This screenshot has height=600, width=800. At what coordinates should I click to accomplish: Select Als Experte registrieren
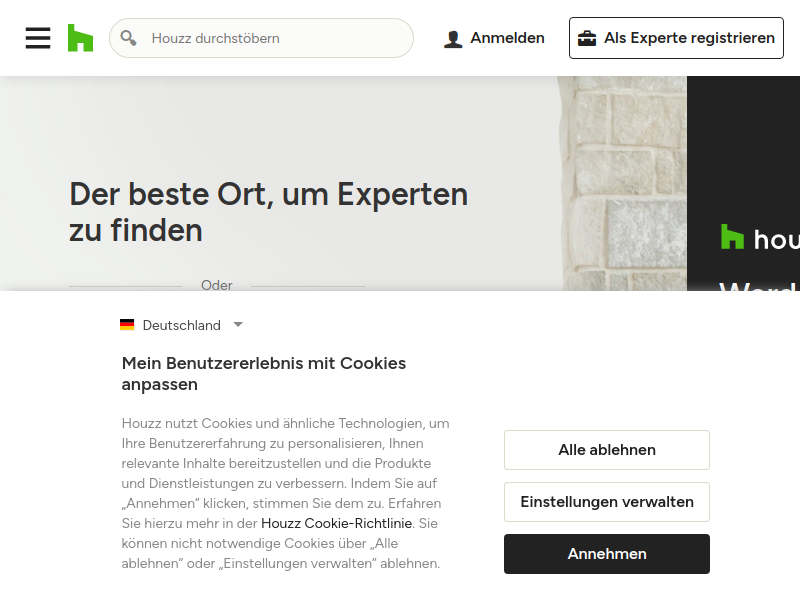(x=676, y=38)
